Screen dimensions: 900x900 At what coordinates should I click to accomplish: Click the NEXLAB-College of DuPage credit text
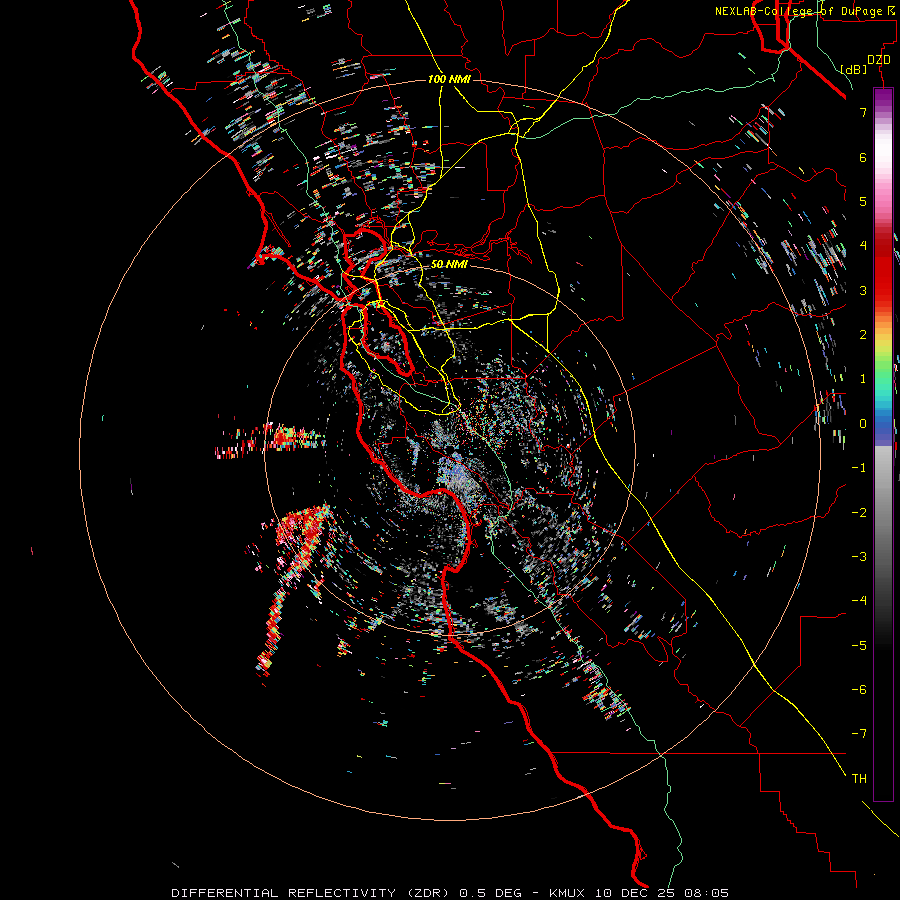805,11
